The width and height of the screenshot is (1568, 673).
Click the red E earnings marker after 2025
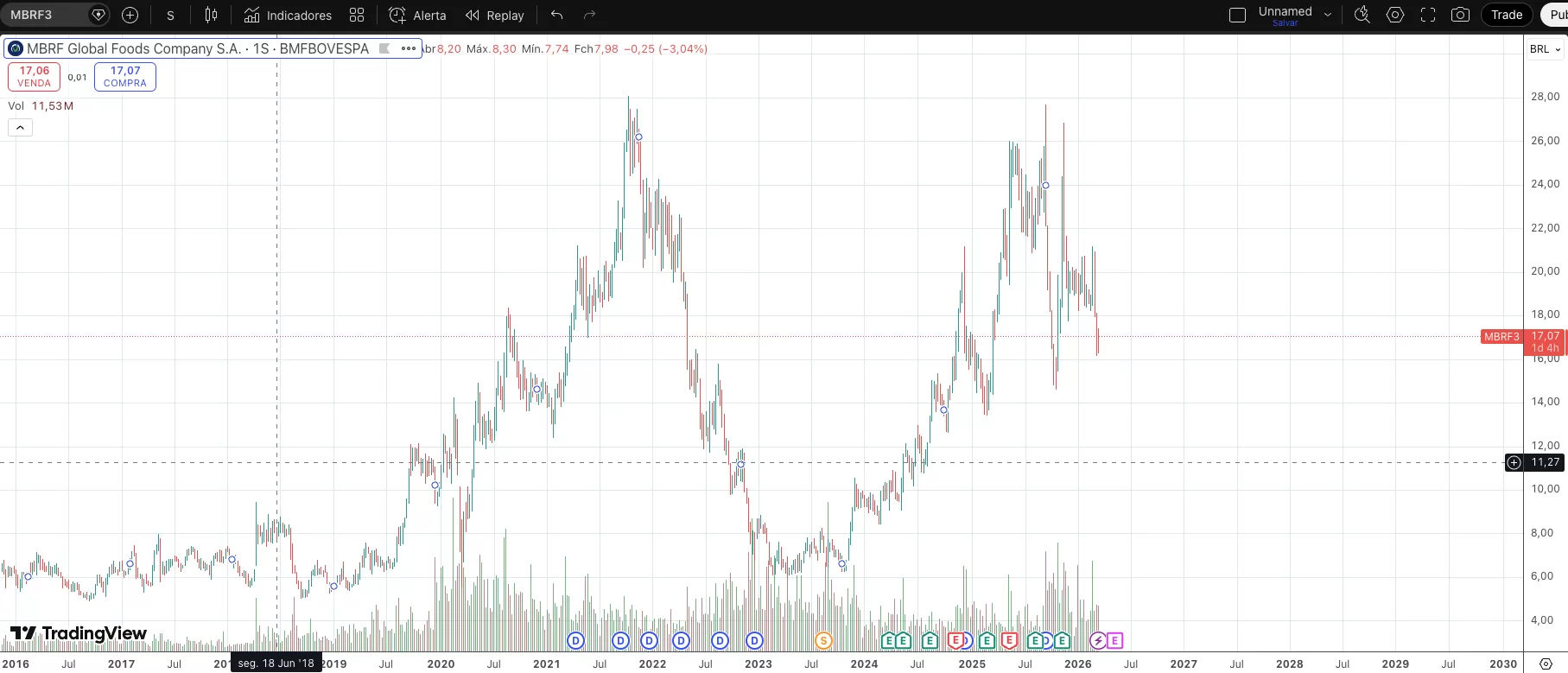coord(1008,640)
